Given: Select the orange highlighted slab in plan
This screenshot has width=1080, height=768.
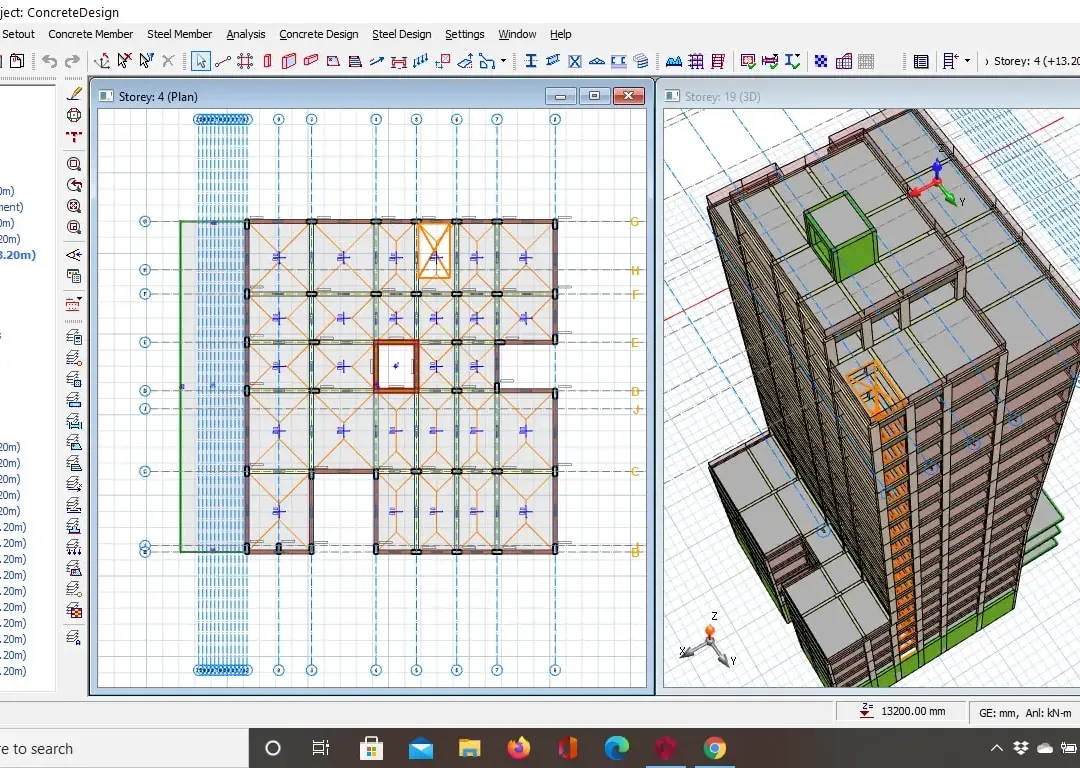Looking at the screenshot, I should (434, 249).
